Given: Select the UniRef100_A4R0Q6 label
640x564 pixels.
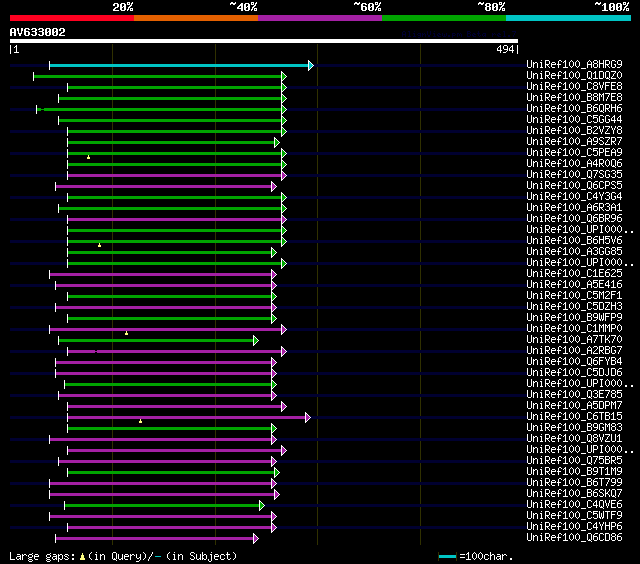Looking at the screenshot, I should 574,164.
